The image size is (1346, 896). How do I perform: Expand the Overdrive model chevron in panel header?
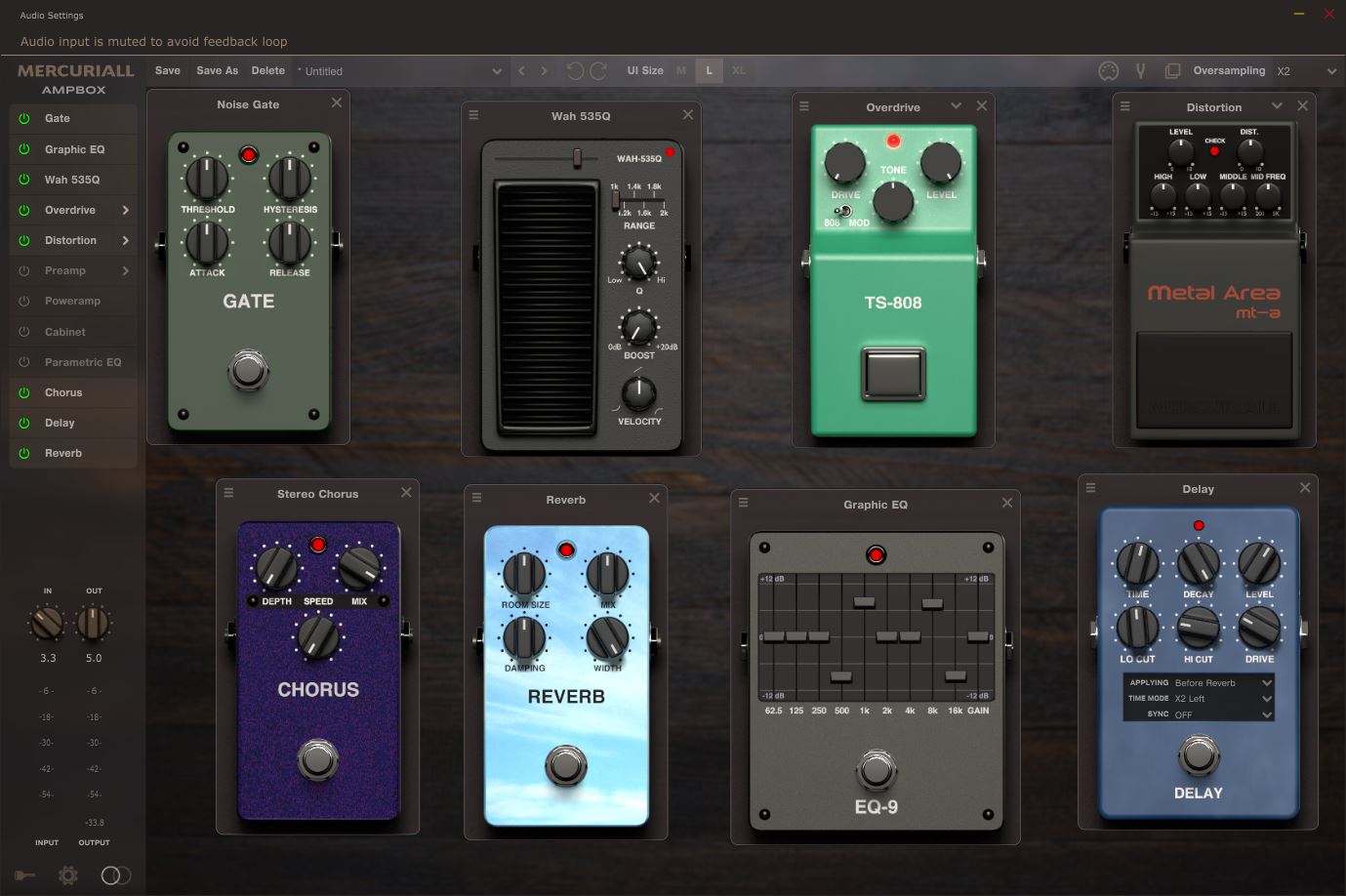956,105
